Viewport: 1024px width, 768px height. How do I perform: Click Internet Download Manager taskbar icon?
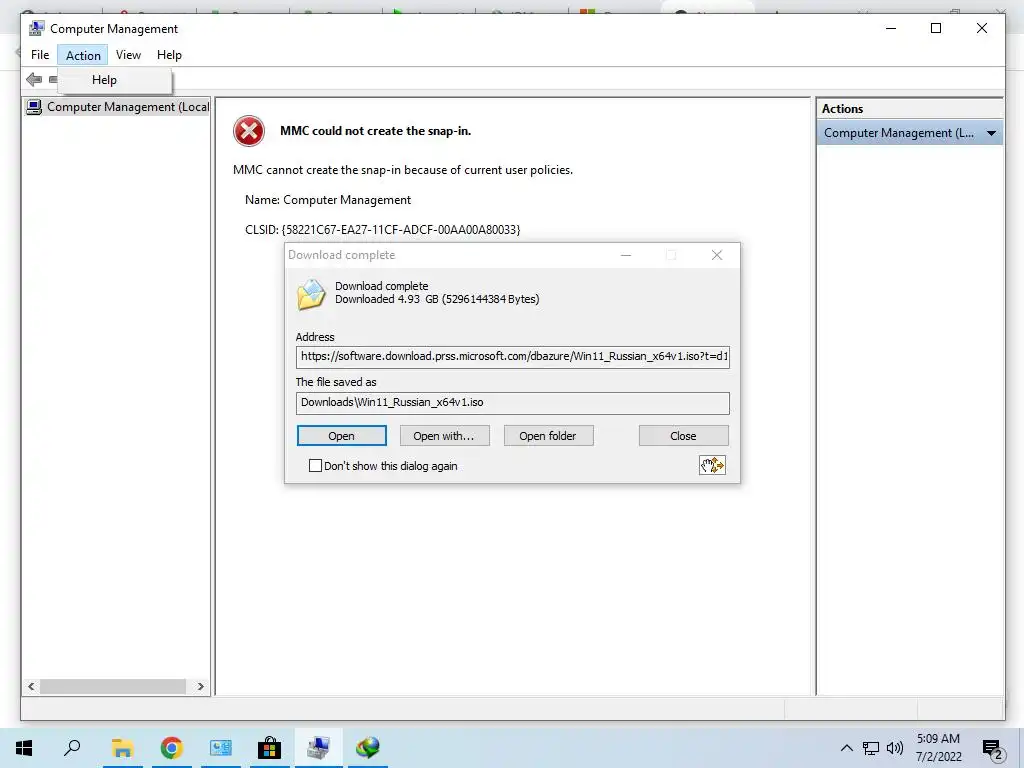tap(368, 748)
